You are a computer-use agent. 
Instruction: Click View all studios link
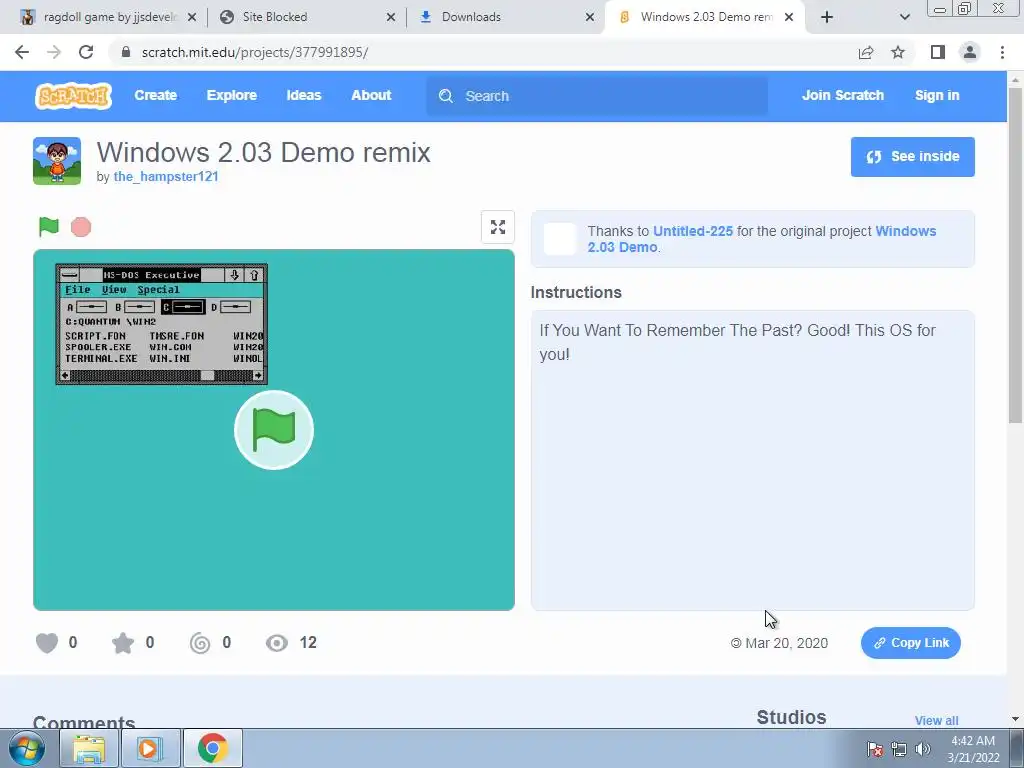click(936, 720)
